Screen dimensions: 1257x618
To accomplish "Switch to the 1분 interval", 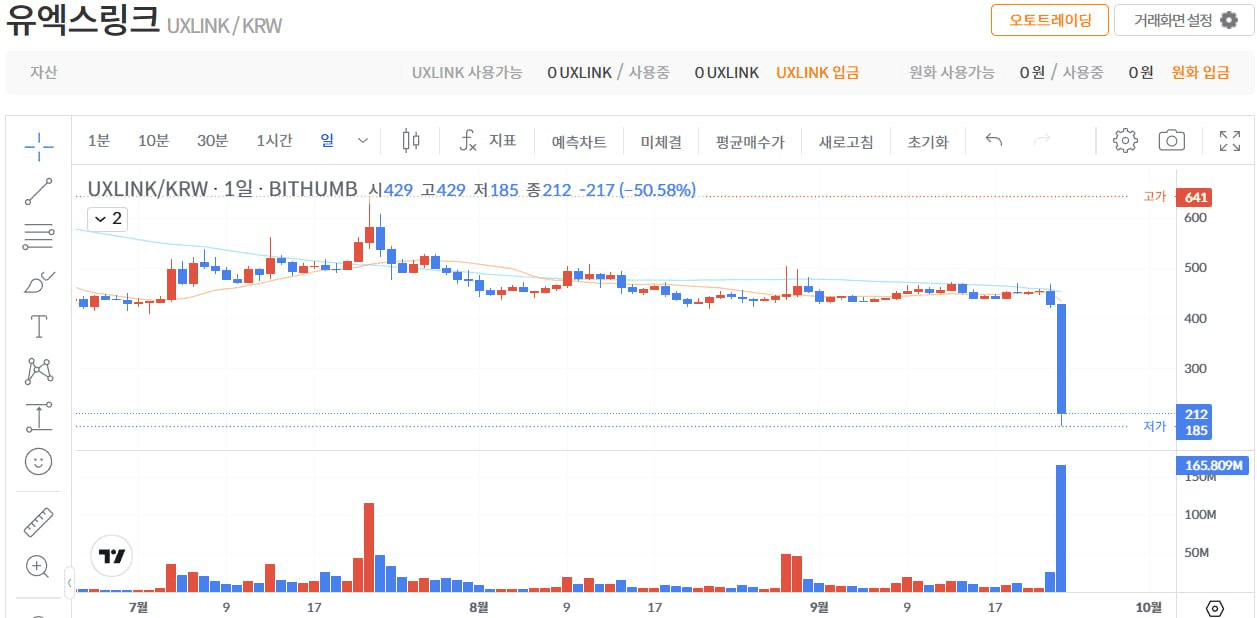I will click(x=99, y=141).
